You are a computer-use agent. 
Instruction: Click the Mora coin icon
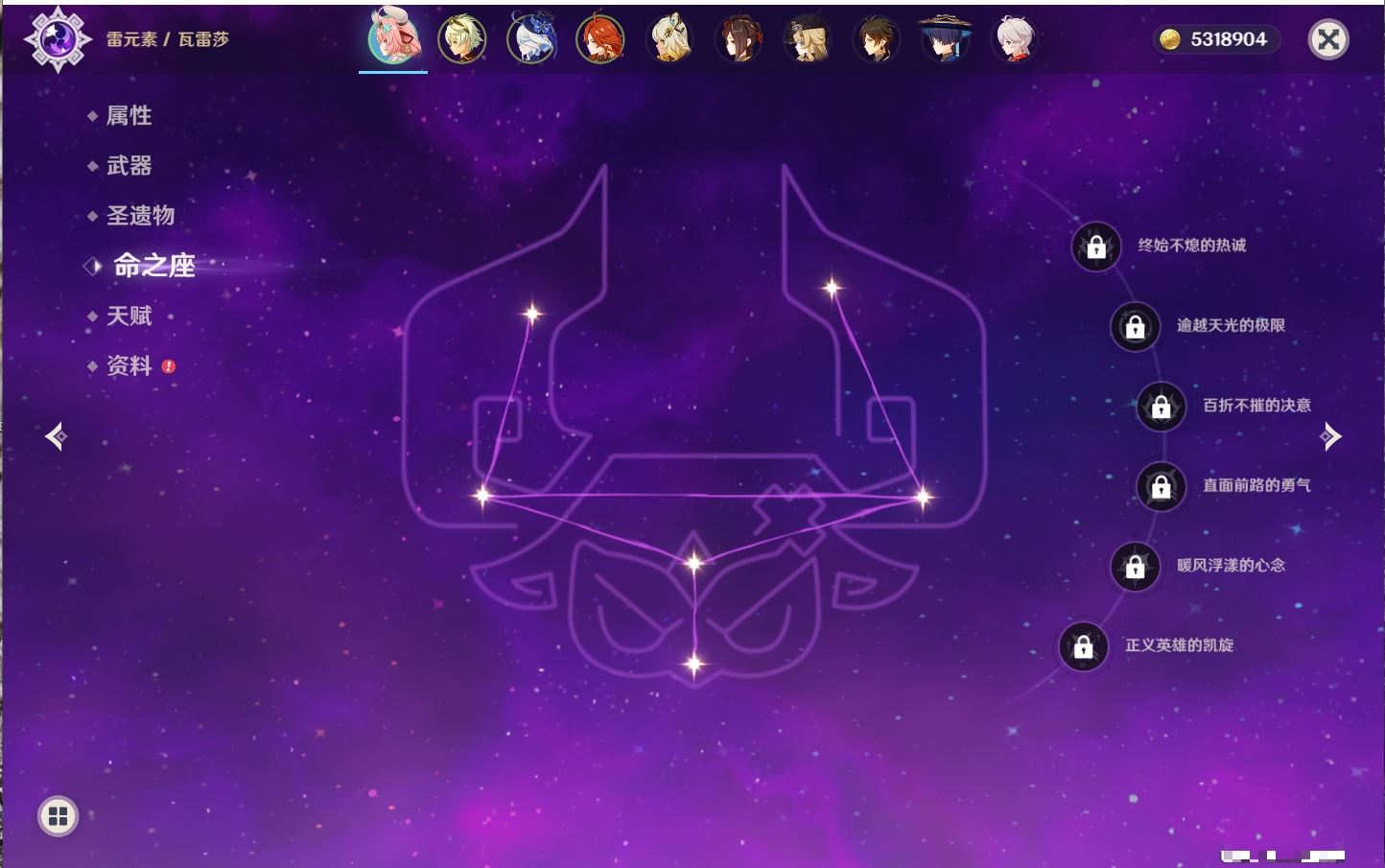(x=1169, y=39)
